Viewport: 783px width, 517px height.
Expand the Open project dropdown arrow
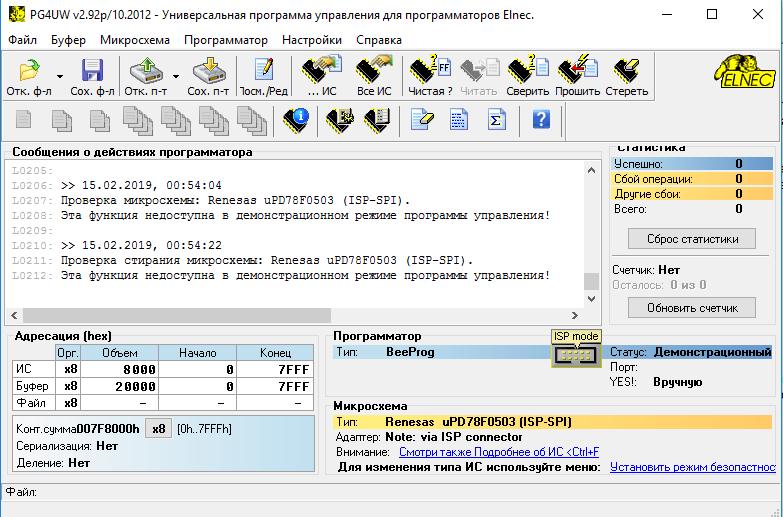176,76
